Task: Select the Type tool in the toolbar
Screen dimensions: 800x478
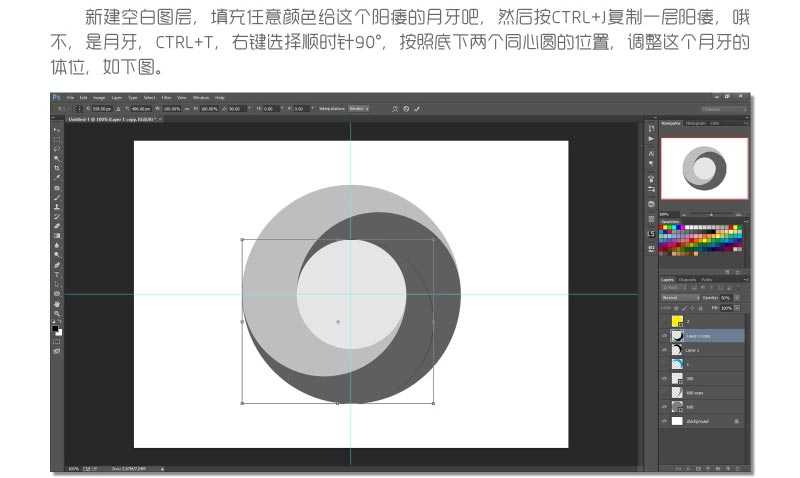Action: click(57, 273)
